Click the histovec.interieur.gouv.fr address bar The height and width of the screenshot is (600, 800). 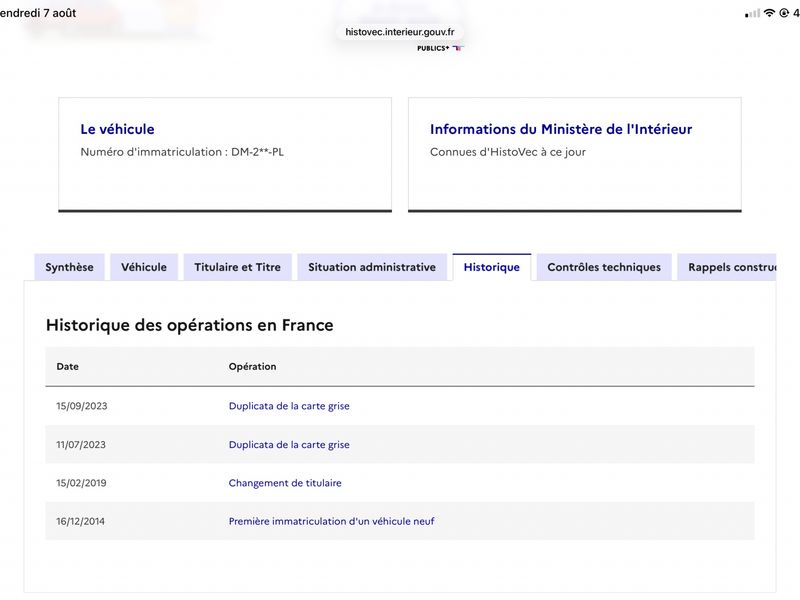tap(399, 32)
